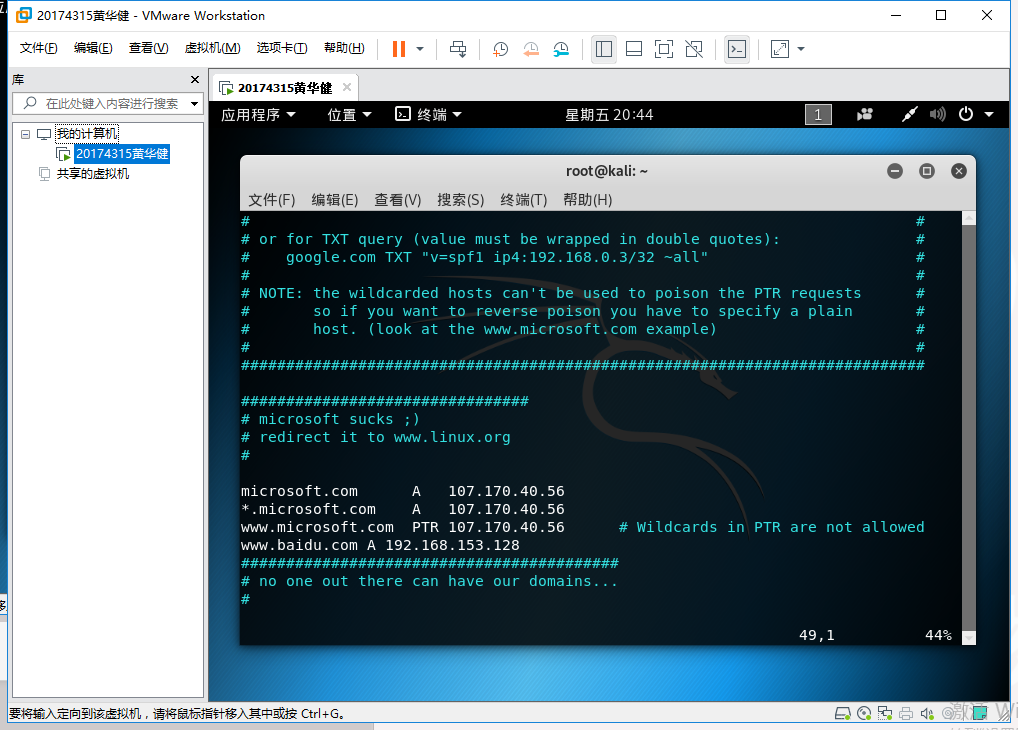Open the 选项卡(T) menu

click(x=282, y=48)
